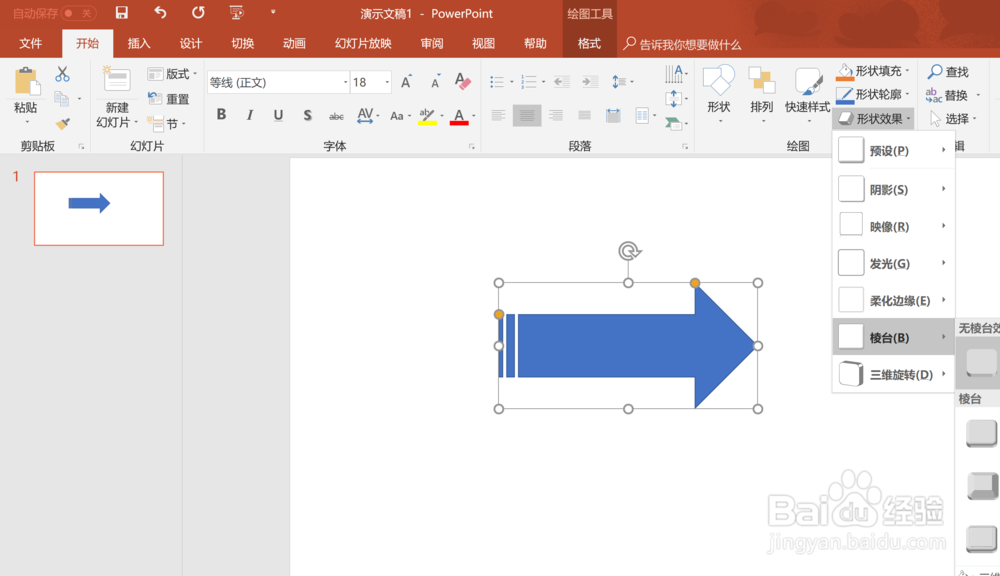Viewport: 1000px width, 576px height.
Task: Select the first bevel preset thumbnail
Action: pos(981,433)
